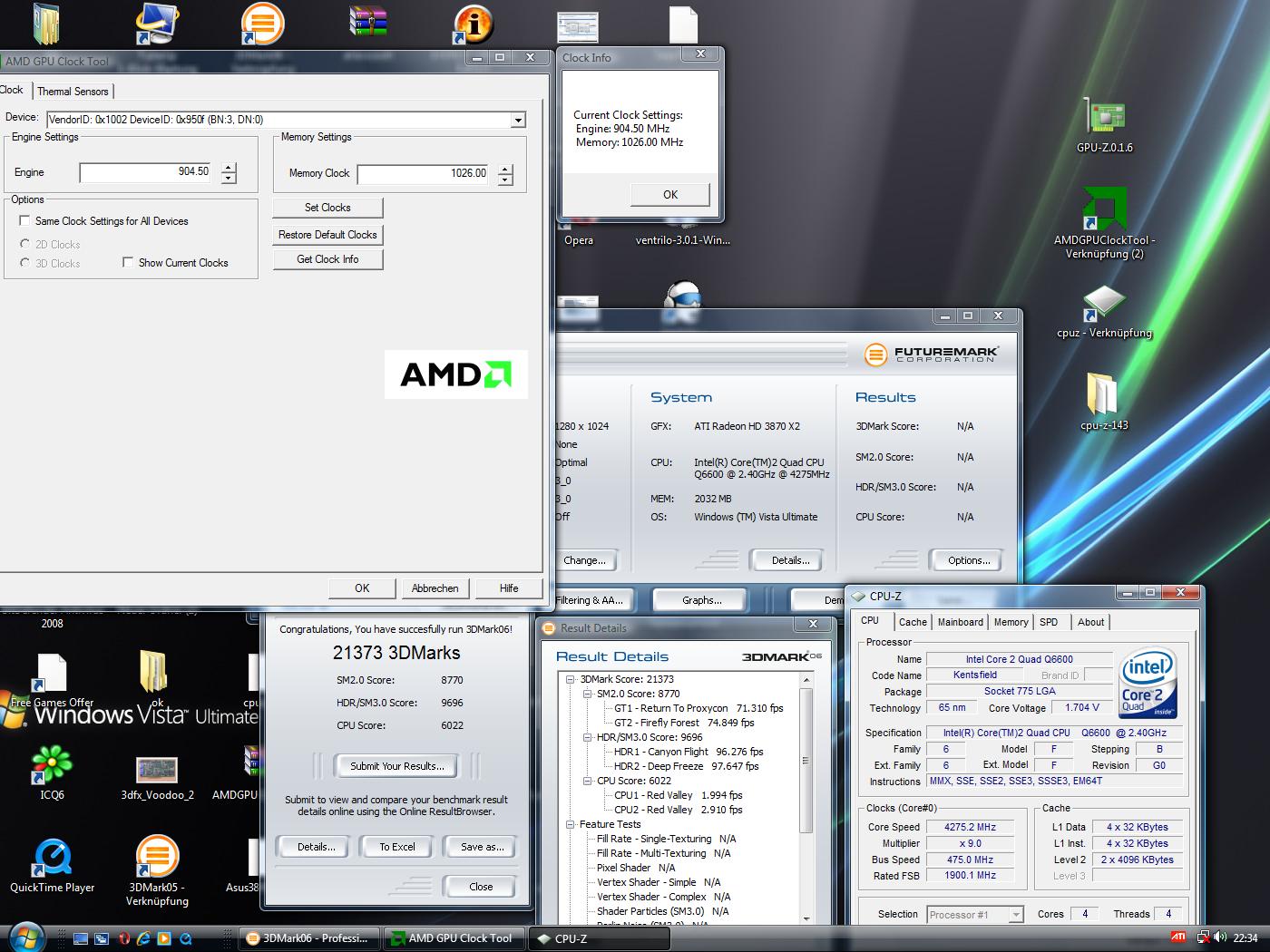Collapse the Feature Tests node
Screen dimensions: 1270x952
[x=570, y=824]
